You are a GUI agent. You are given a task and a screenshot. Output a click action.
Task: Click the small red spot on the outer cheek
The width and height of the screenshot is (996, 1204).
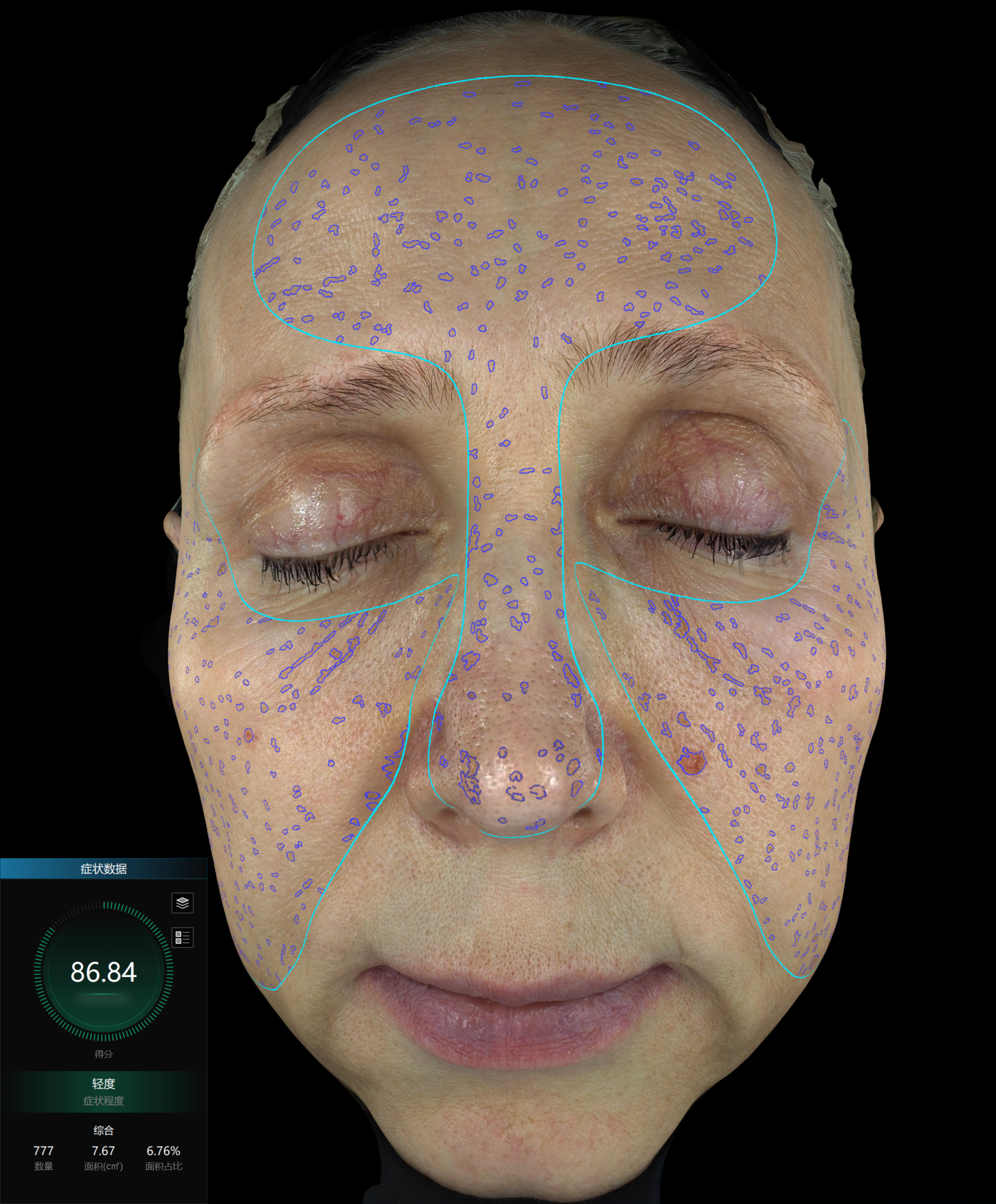[249, 735]
